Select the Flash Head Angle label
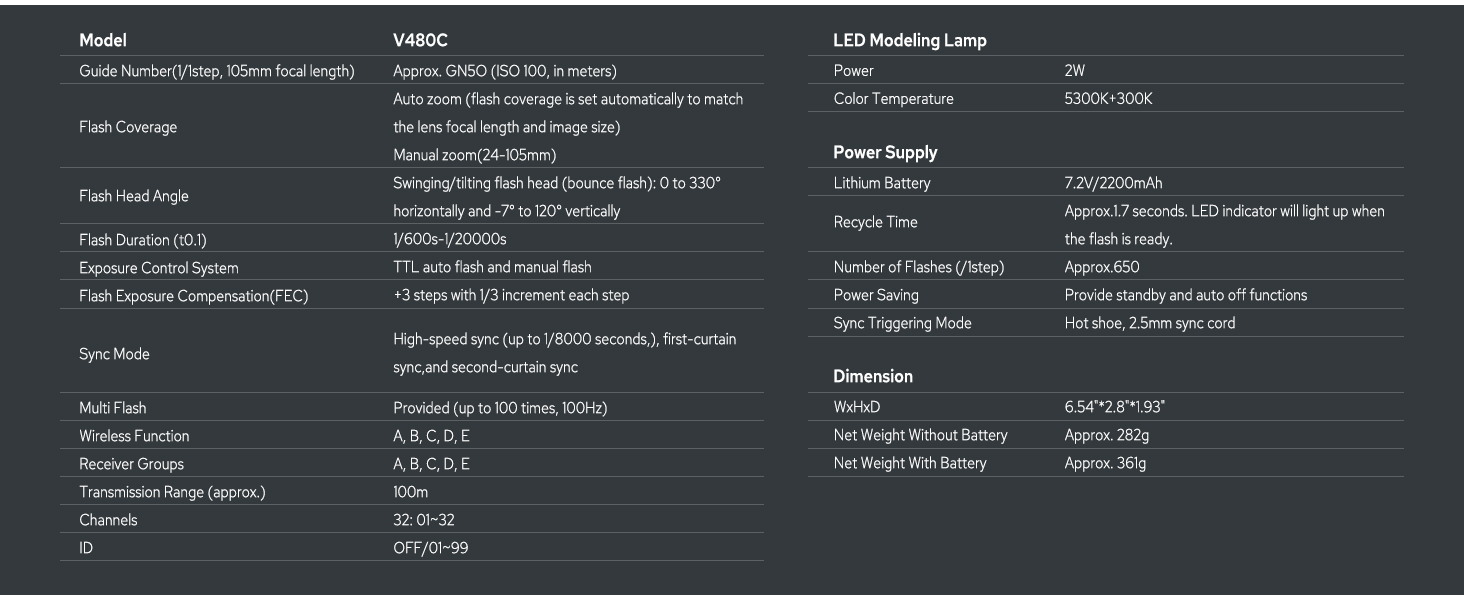The height and width of the screenshot is (600, 1464). pyautogui.click(x=134, y=196)
